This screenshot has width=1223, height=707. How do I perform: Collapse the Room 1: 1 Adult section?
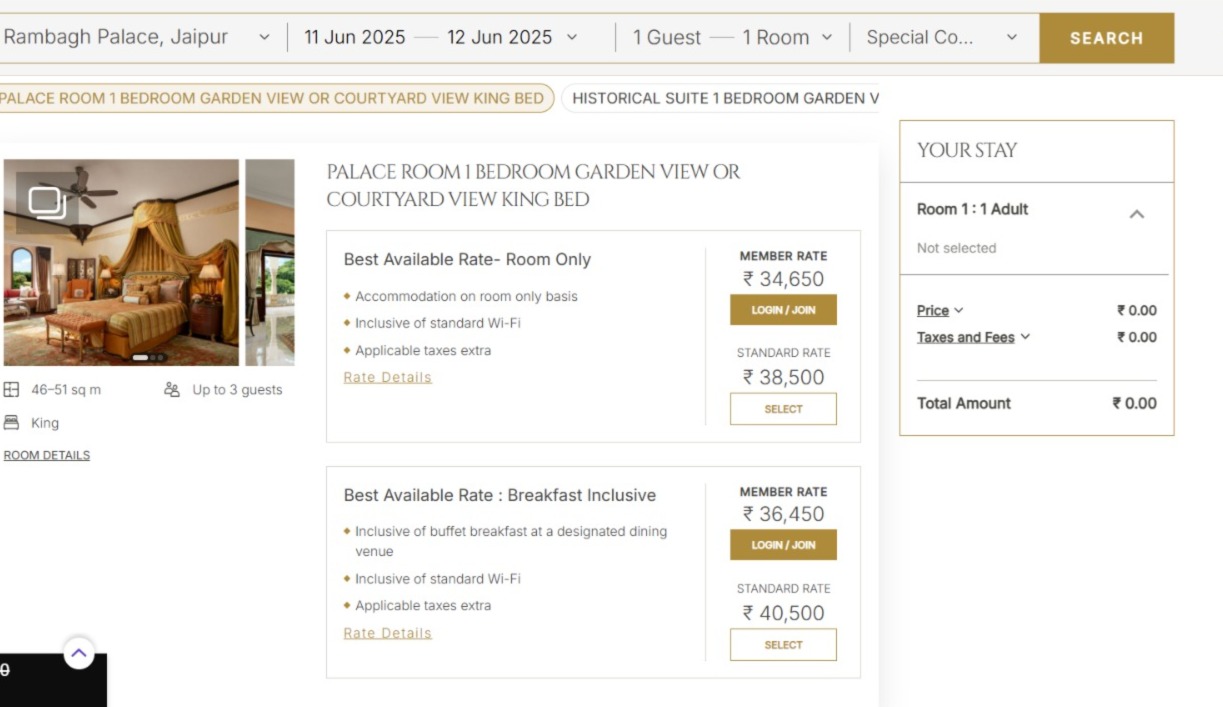(1138, 213)
